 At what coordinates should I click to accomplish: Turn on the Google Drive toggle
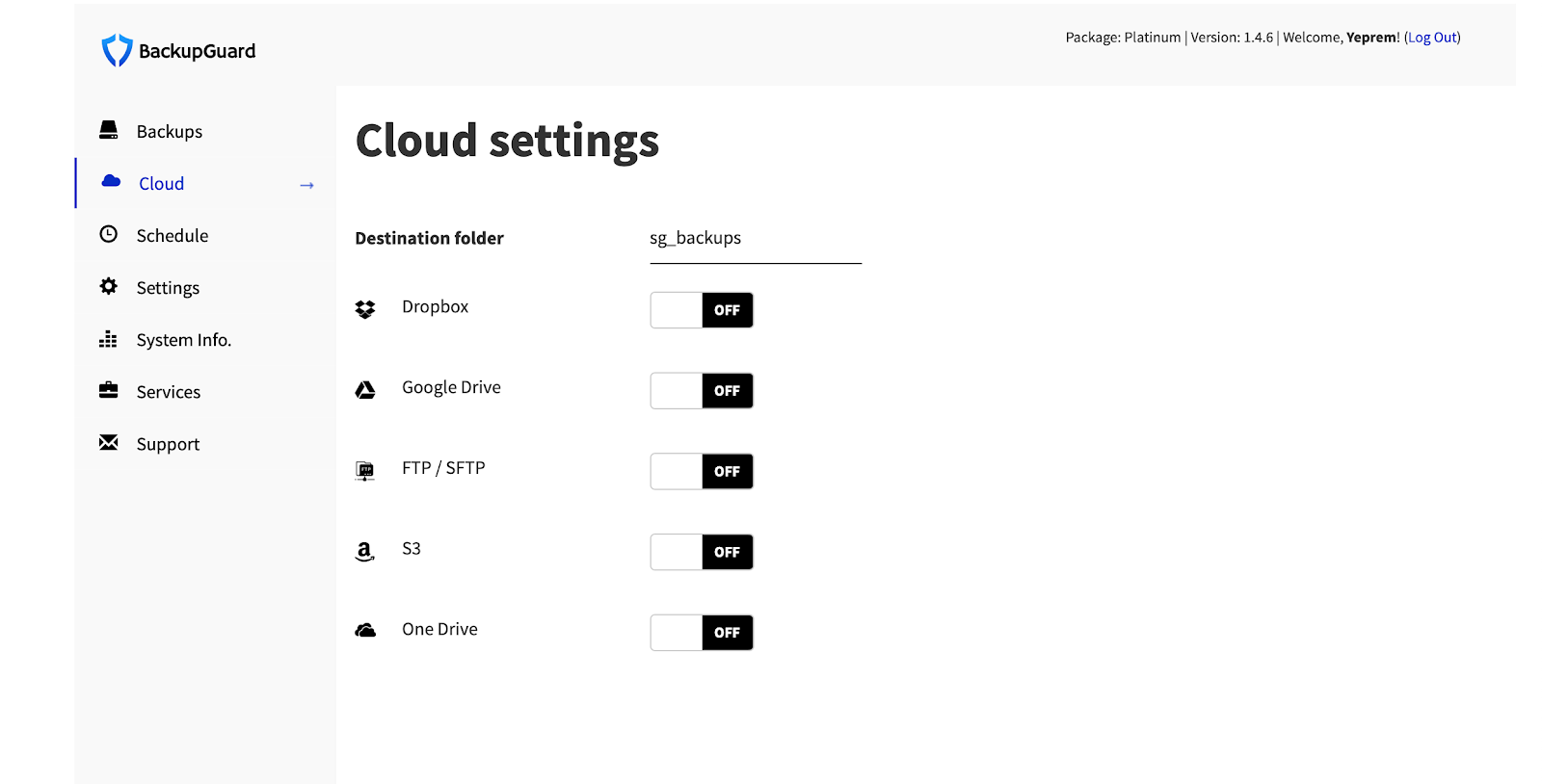click(702, 391)
